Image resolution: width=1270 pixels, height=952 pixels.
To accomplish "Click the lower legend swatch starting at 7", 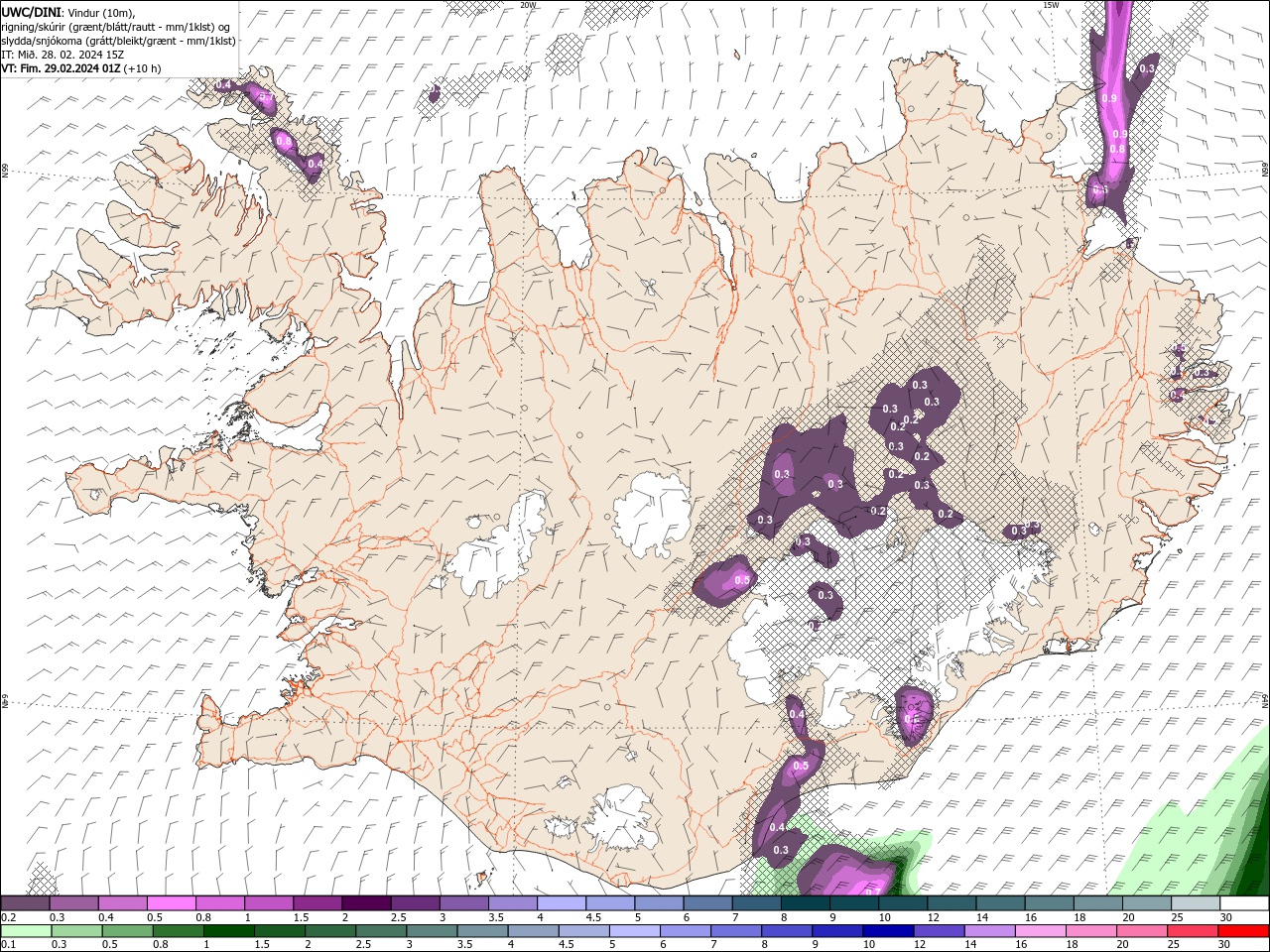I will pyautogui.click(x=735, y=931).
